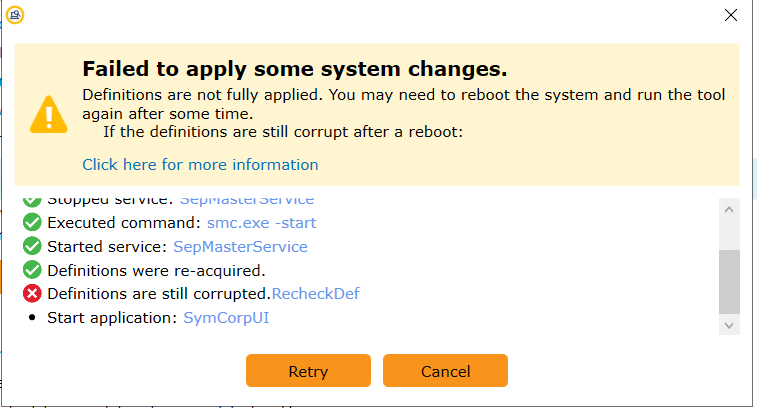Click the smc.exe -start command link
This screenshot has width=757, height=408.
261,222
